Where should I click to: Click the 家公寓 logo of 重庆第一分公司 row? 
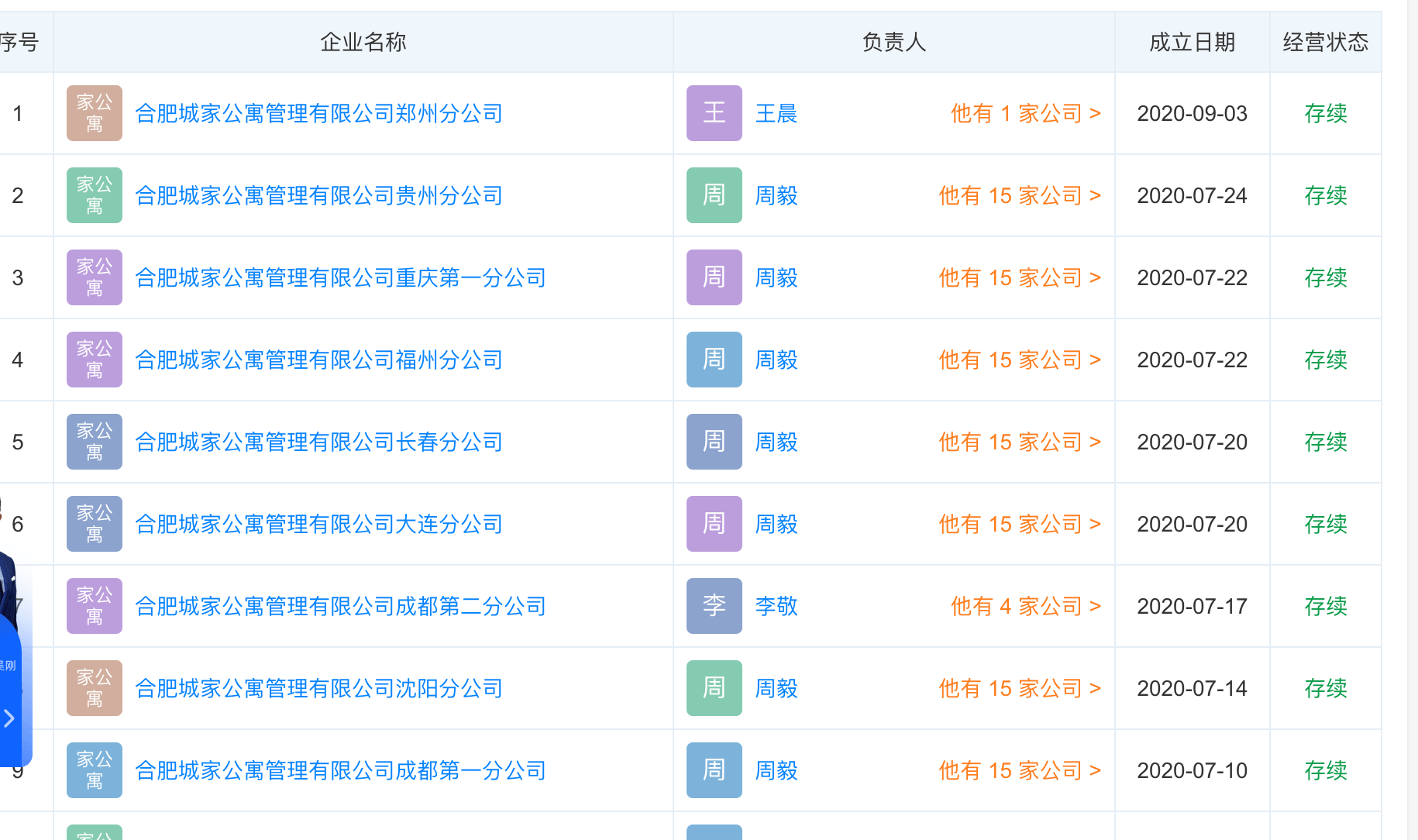tap(95, 277)
